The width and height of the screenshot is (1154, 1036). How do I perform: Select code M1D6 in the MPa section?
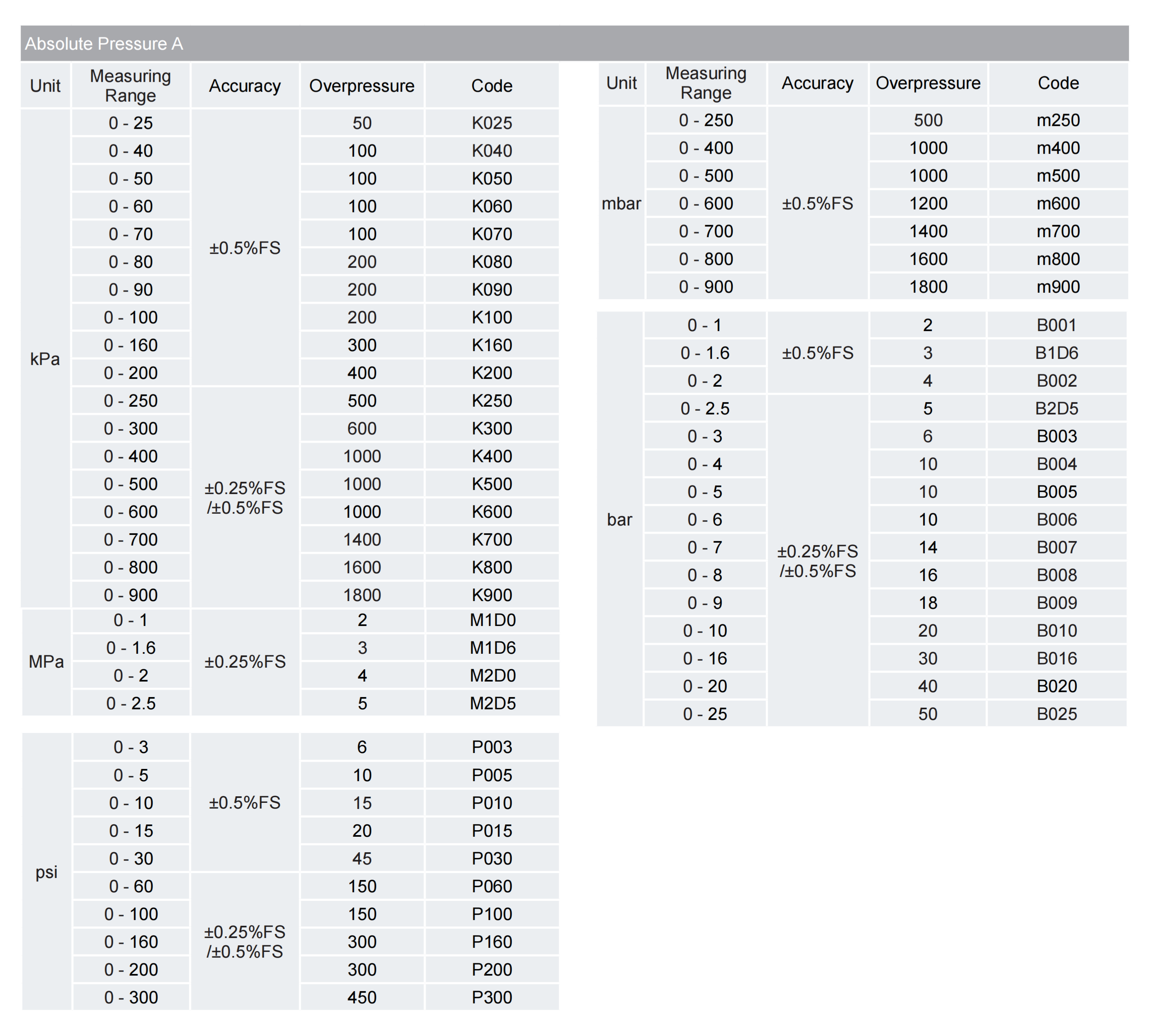(492, 648)
